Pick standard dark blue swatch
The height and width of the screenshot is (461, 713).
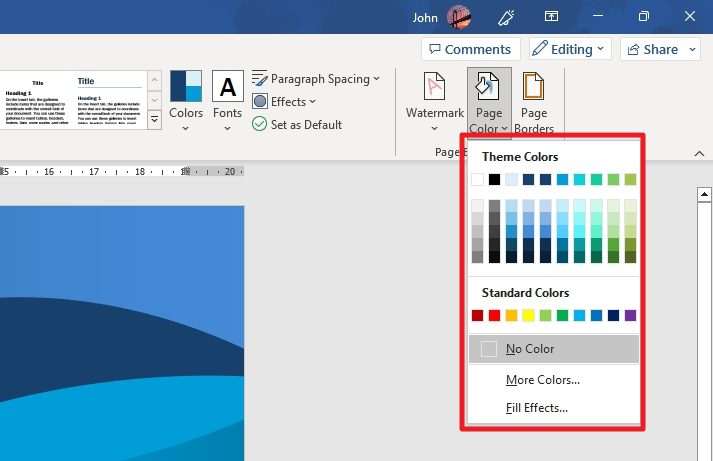tap(613, 316)
